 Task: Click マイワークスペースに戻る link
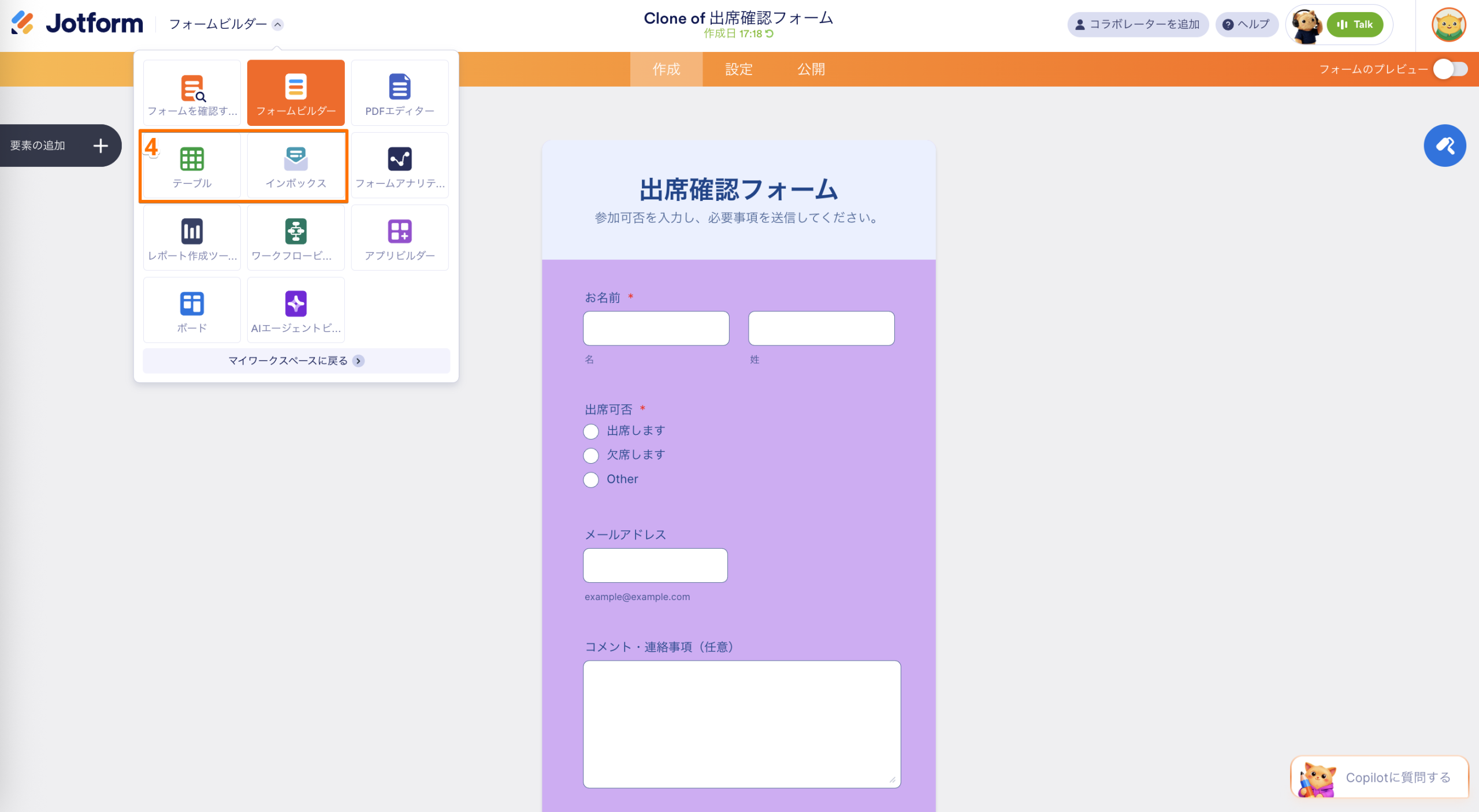coord(296,361)
